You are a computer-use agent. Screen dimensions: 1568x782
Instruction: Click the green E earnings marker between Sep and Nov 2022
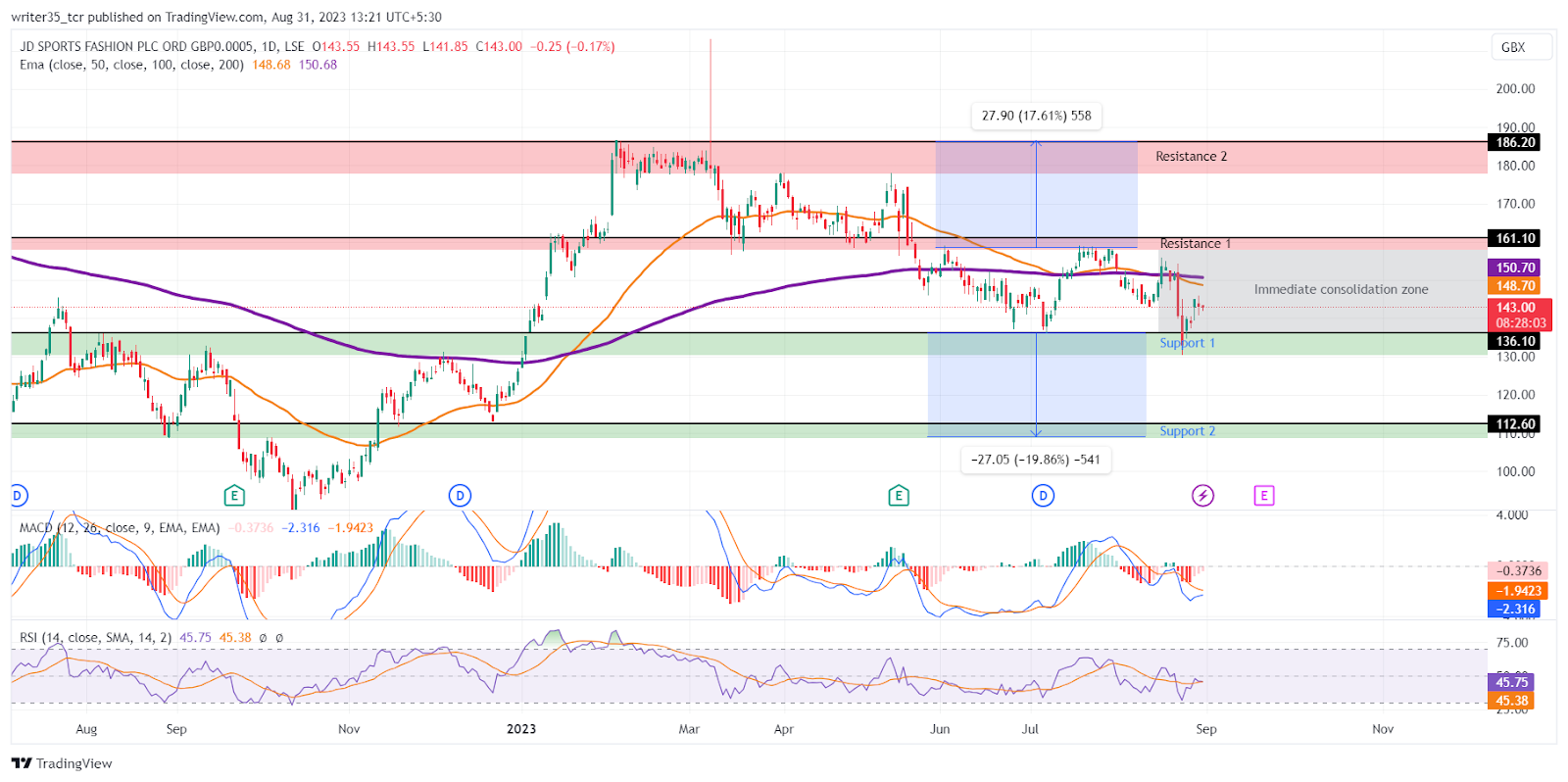234,496
